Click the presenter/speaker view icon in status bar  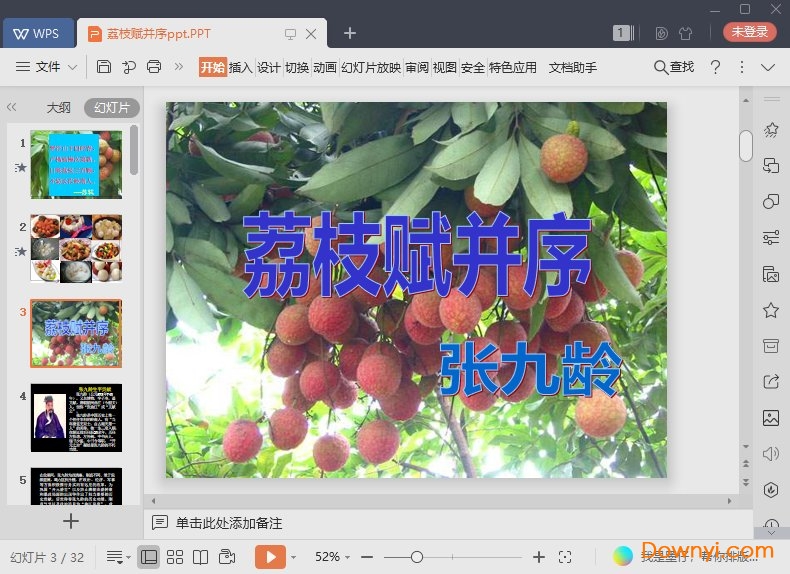[x=227, y=557]
